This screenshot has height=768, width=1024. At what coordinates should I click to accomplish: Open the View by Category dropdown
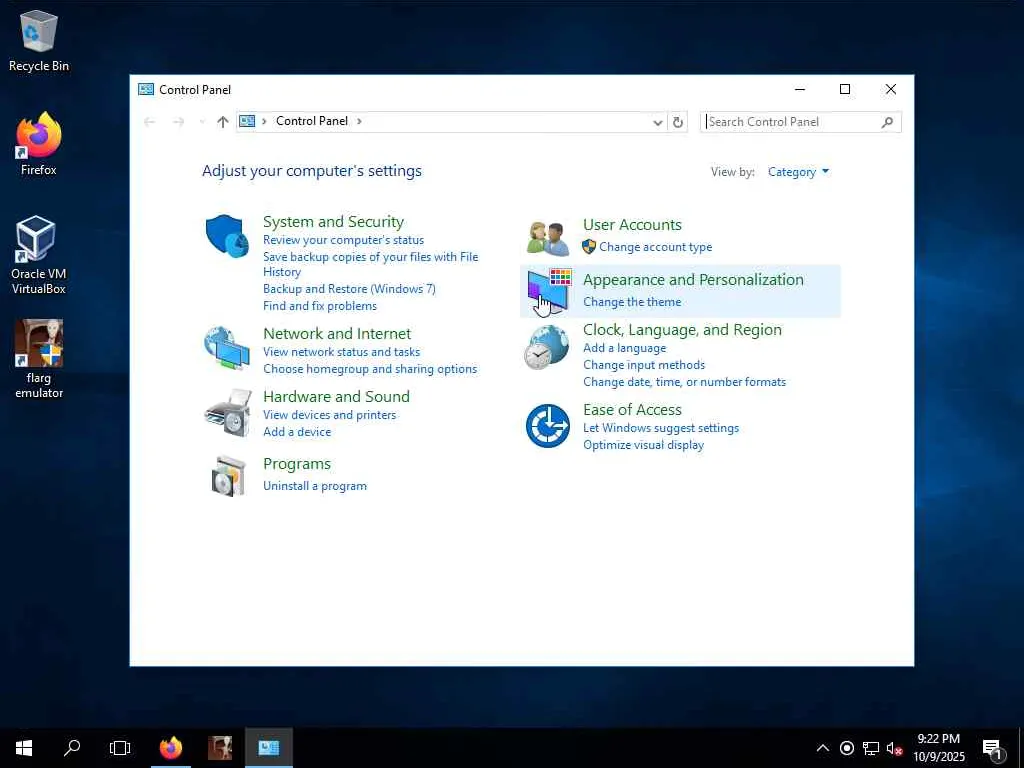[798, 172]
